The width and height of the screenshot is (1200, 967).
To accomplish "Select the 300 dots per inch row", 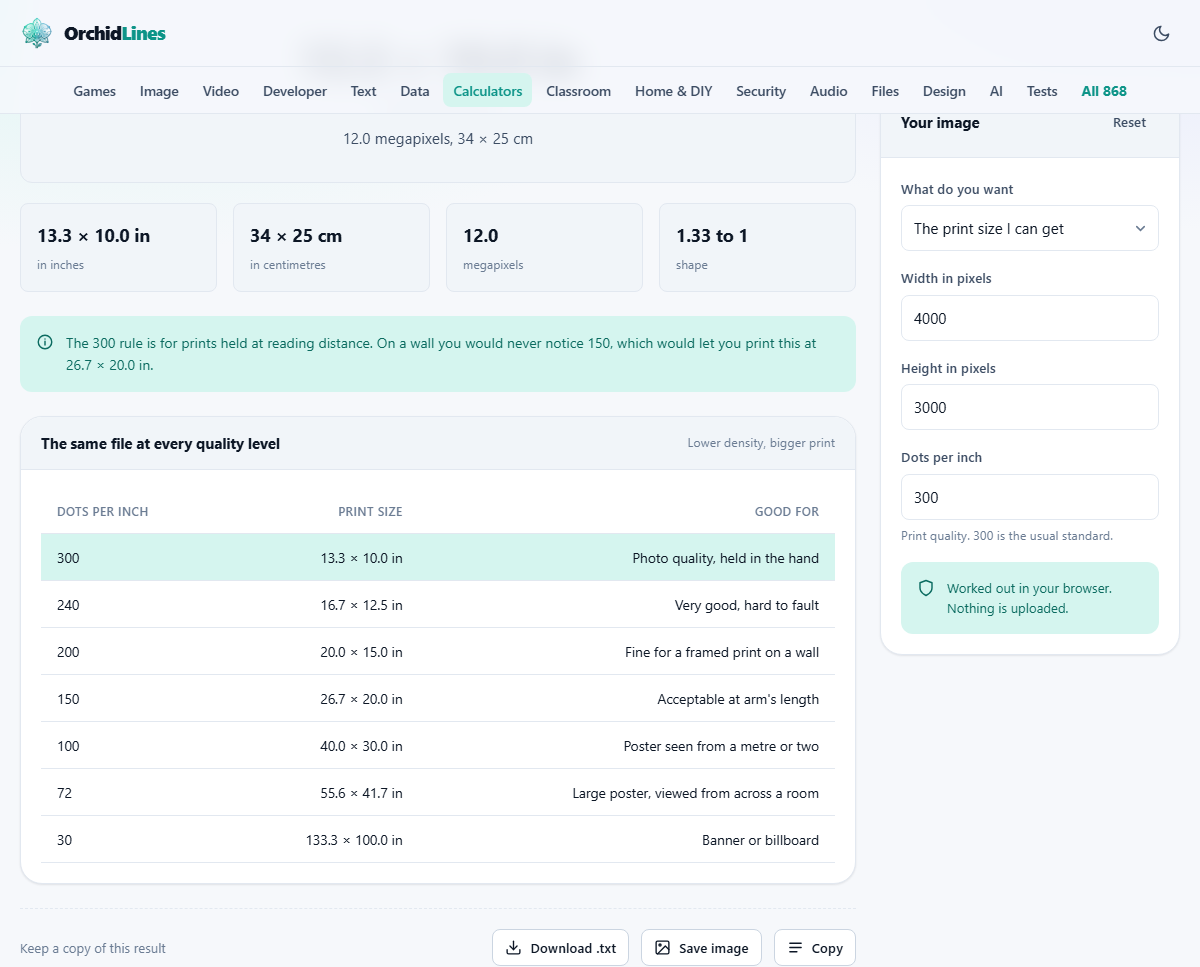I will click(x=438, y=558).
